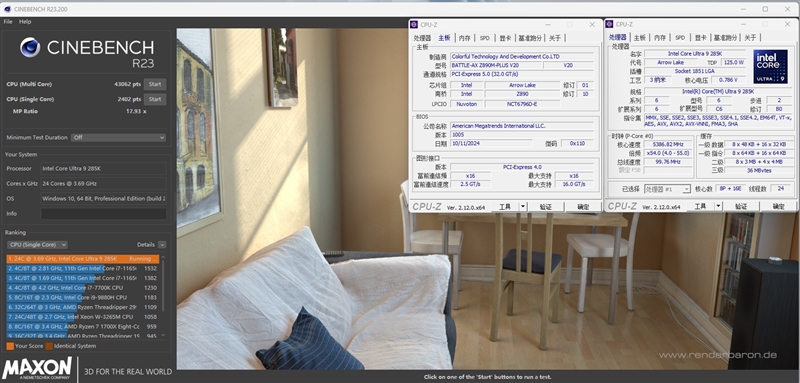
Task: Click the Socket 1851 LGA field
Action: click(694, 71)
